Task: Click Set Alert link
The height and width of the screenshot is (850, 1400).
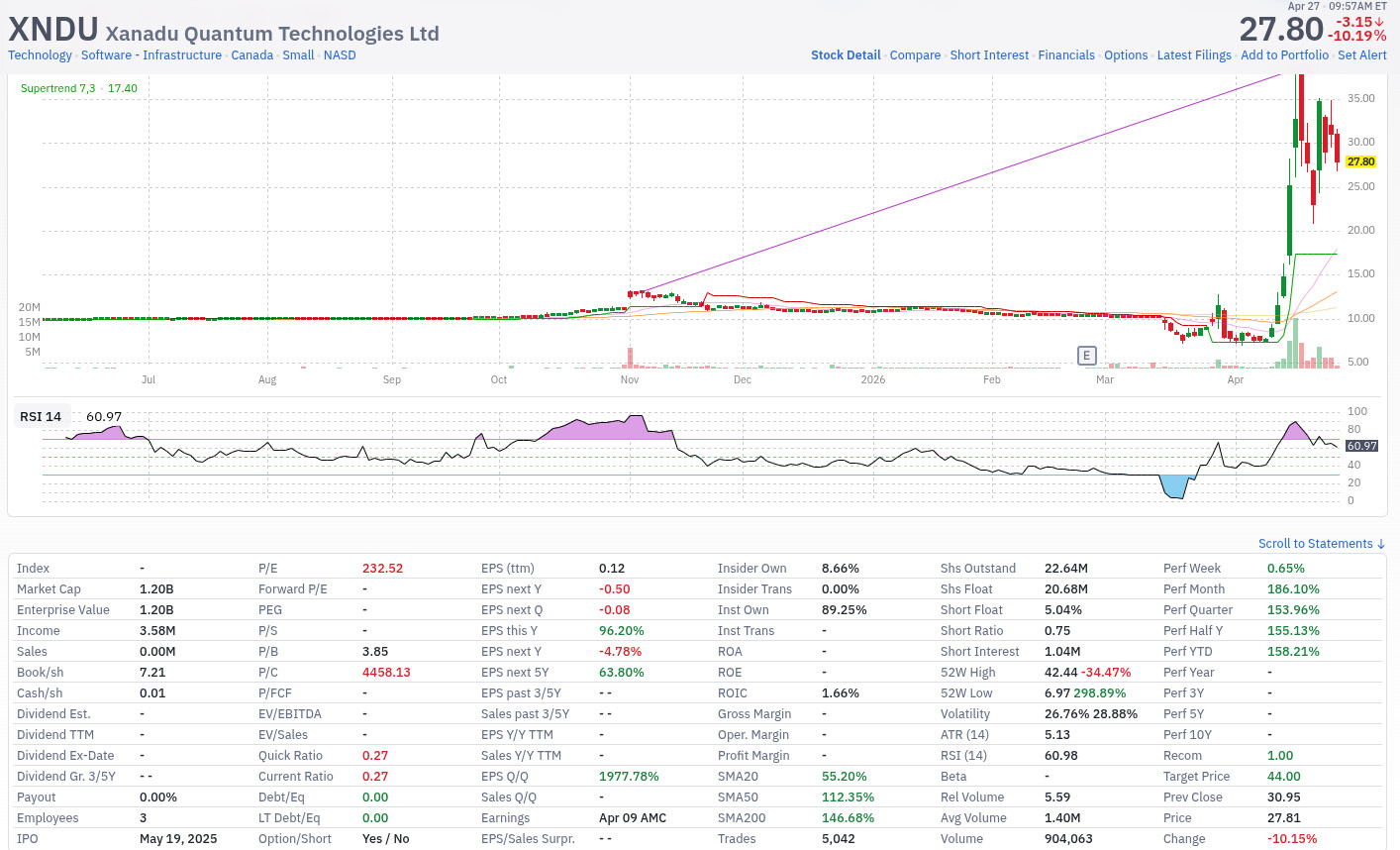Action: tap(1362, 55)
